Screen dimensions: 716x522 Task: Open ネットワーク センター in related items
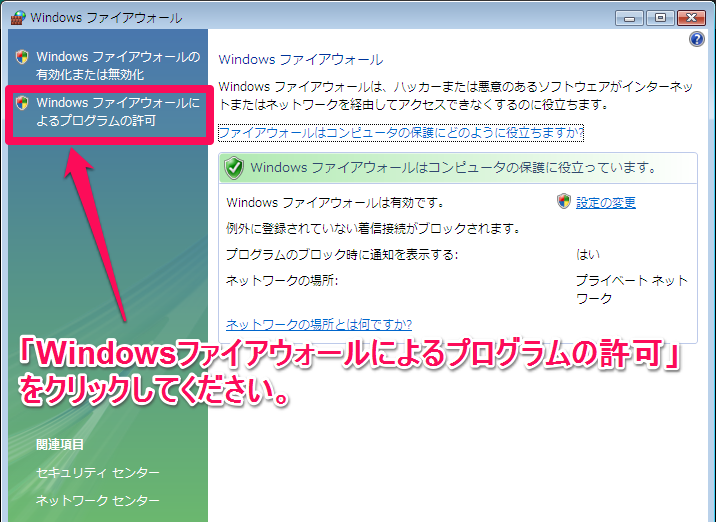(x=98, y=501)
